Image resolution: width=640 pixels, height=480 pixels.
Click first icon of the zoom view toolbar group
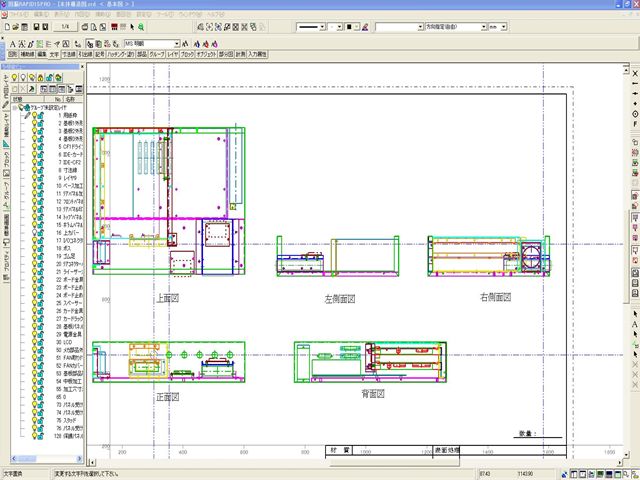coord(200,27)
